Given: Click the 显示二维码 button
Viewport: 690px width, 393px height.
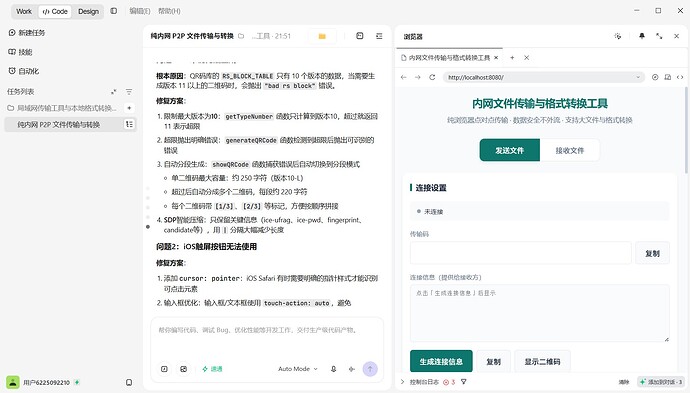Looking at the screenshot, I should [542, 361].
